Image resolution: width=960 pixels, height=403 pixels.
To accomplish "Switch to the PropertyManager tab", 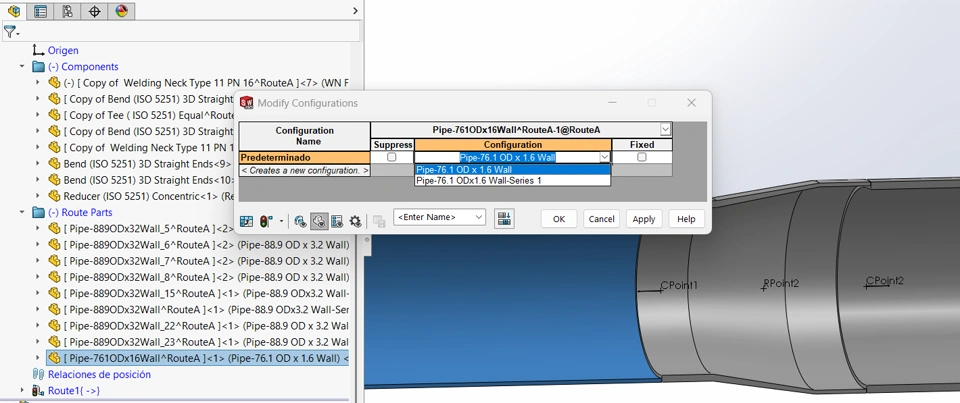I will click(40, 11).
